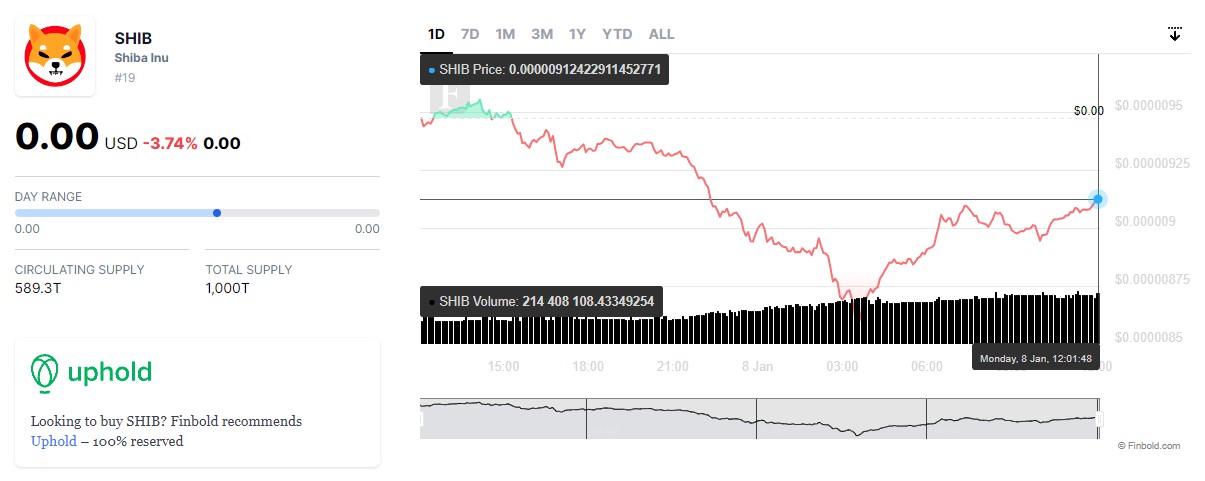This screenshot has width=1205, height=481.
Task: Click the volume bars near 03:00
Action: coord(842,325)
